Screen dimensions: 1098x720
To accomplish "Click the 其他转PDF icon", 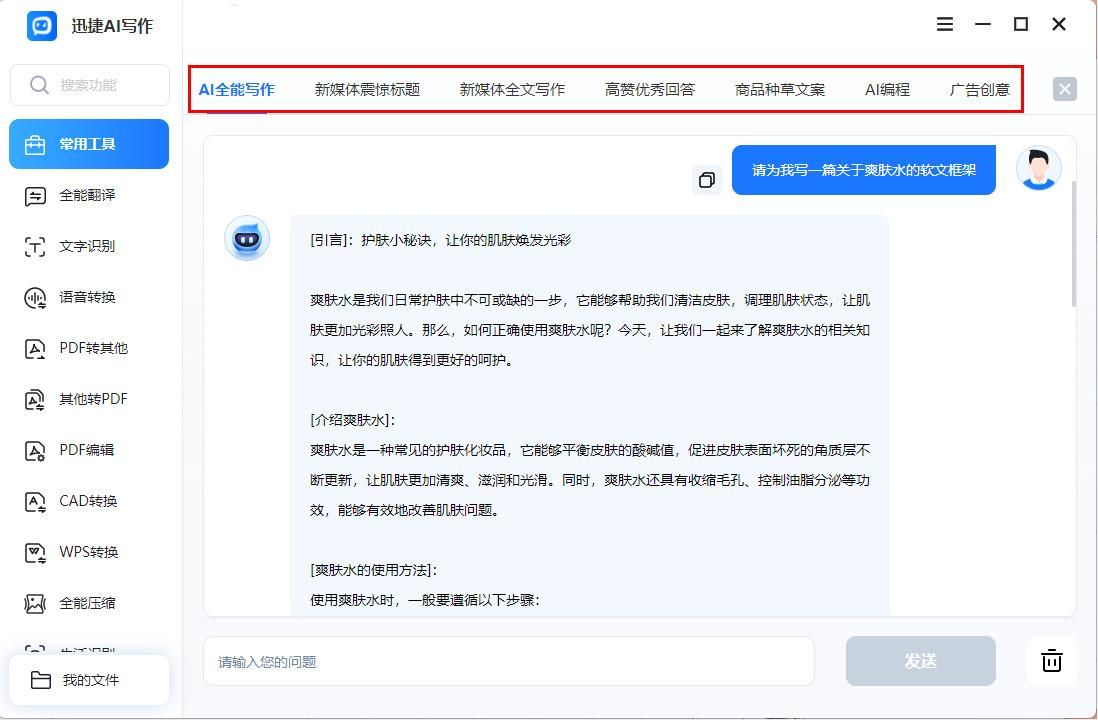I will click(35, 400).
